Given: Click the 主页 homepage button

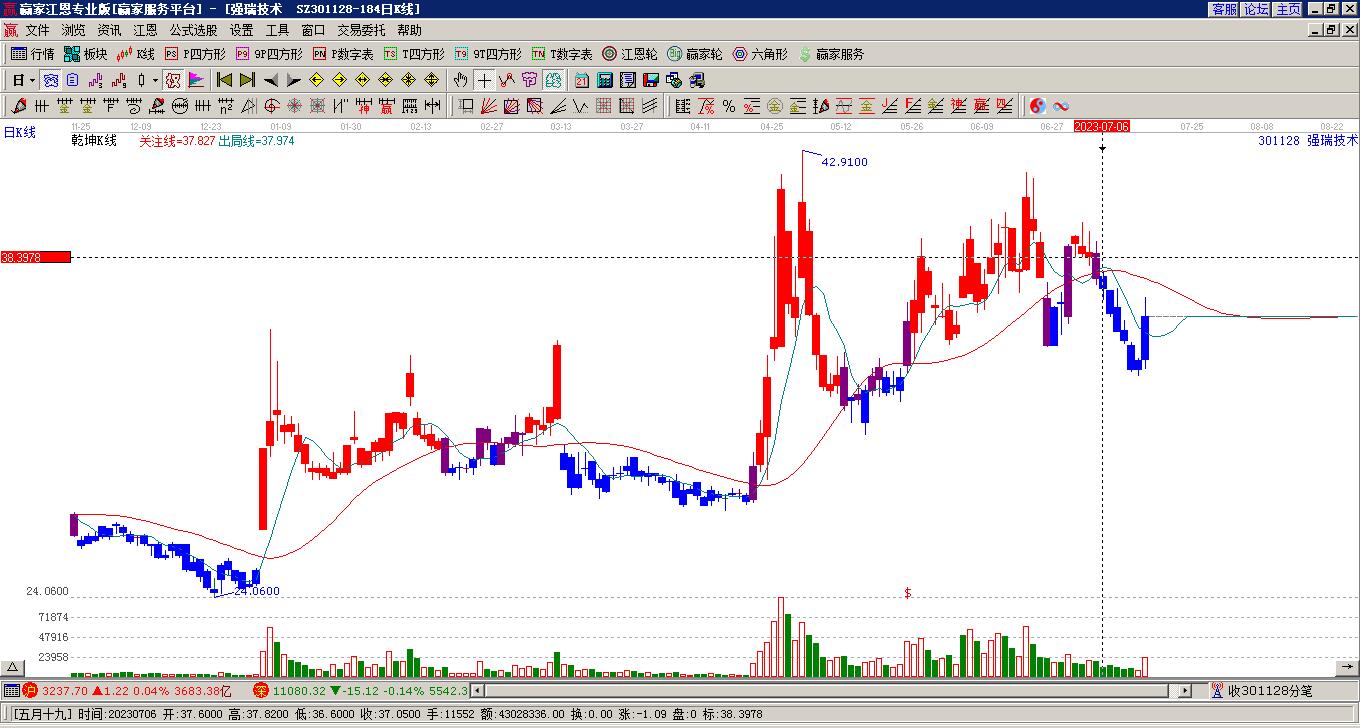Looking at the screenshot, I should 1288,8.
